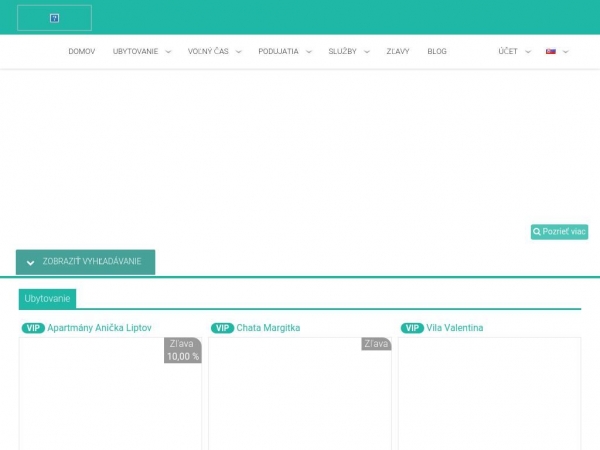This screenshot has width=600, height=450.
Task: Open the Účet account dropdown
Action: pyautogui.click(x=514, y=51)
